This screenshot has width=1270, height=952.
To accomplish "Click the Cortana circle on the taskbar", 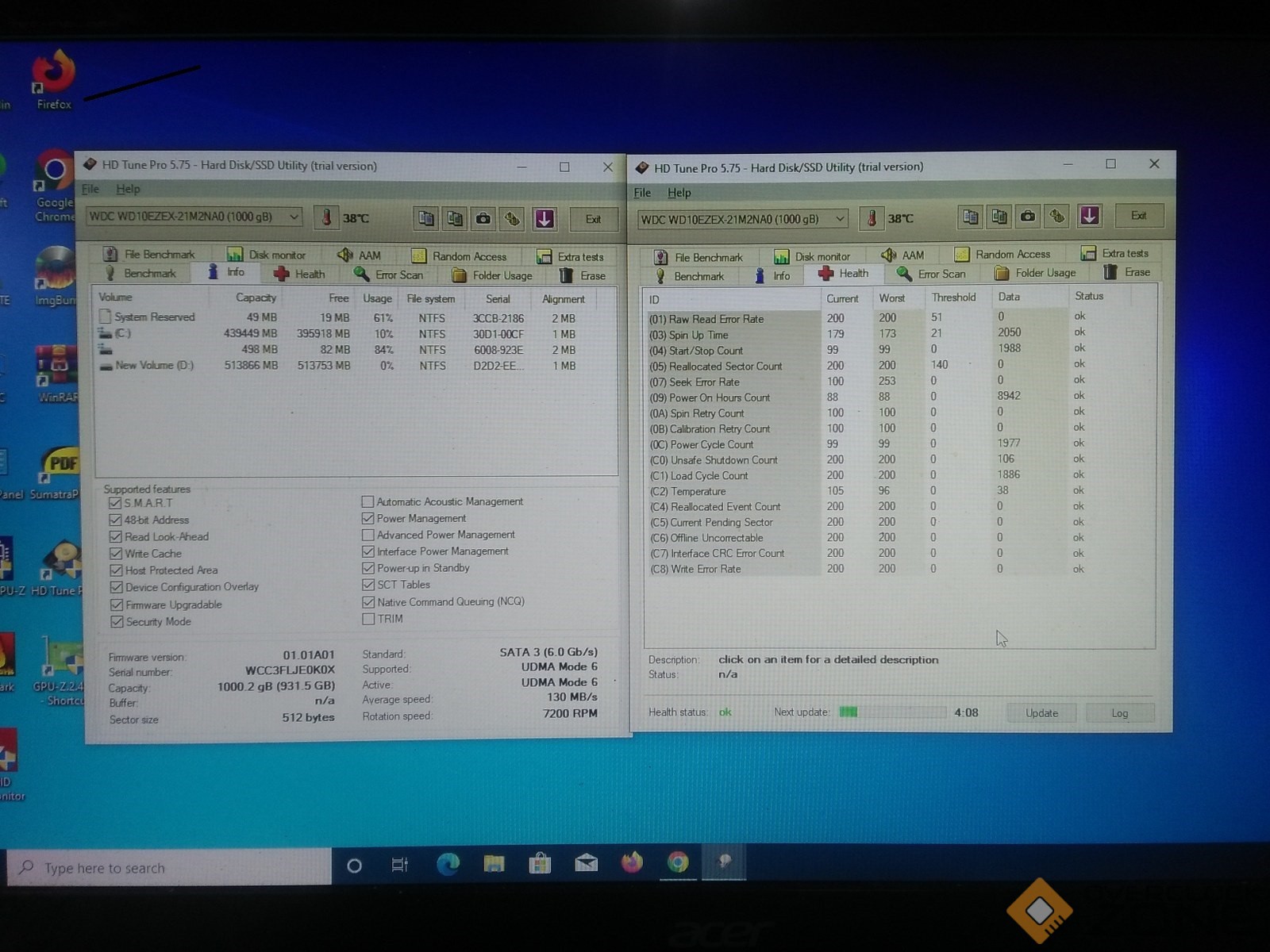I will point(354,866).
